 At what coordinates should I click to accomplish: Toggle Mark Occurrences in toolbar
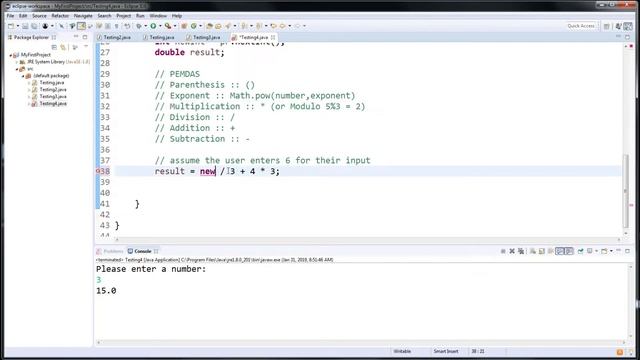tap(81, 26)
